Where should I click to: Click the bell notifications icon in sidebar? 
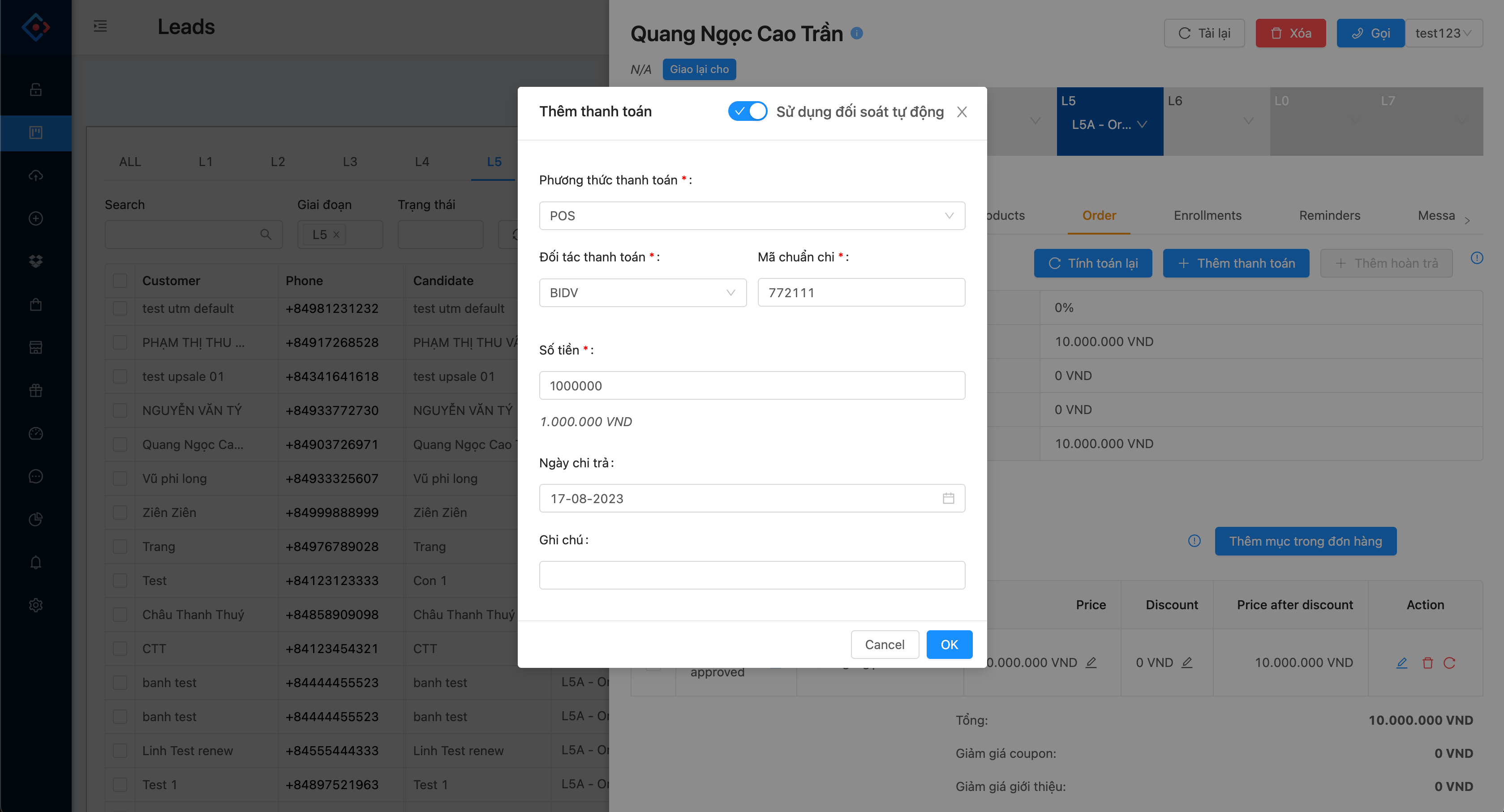[36, 562]
